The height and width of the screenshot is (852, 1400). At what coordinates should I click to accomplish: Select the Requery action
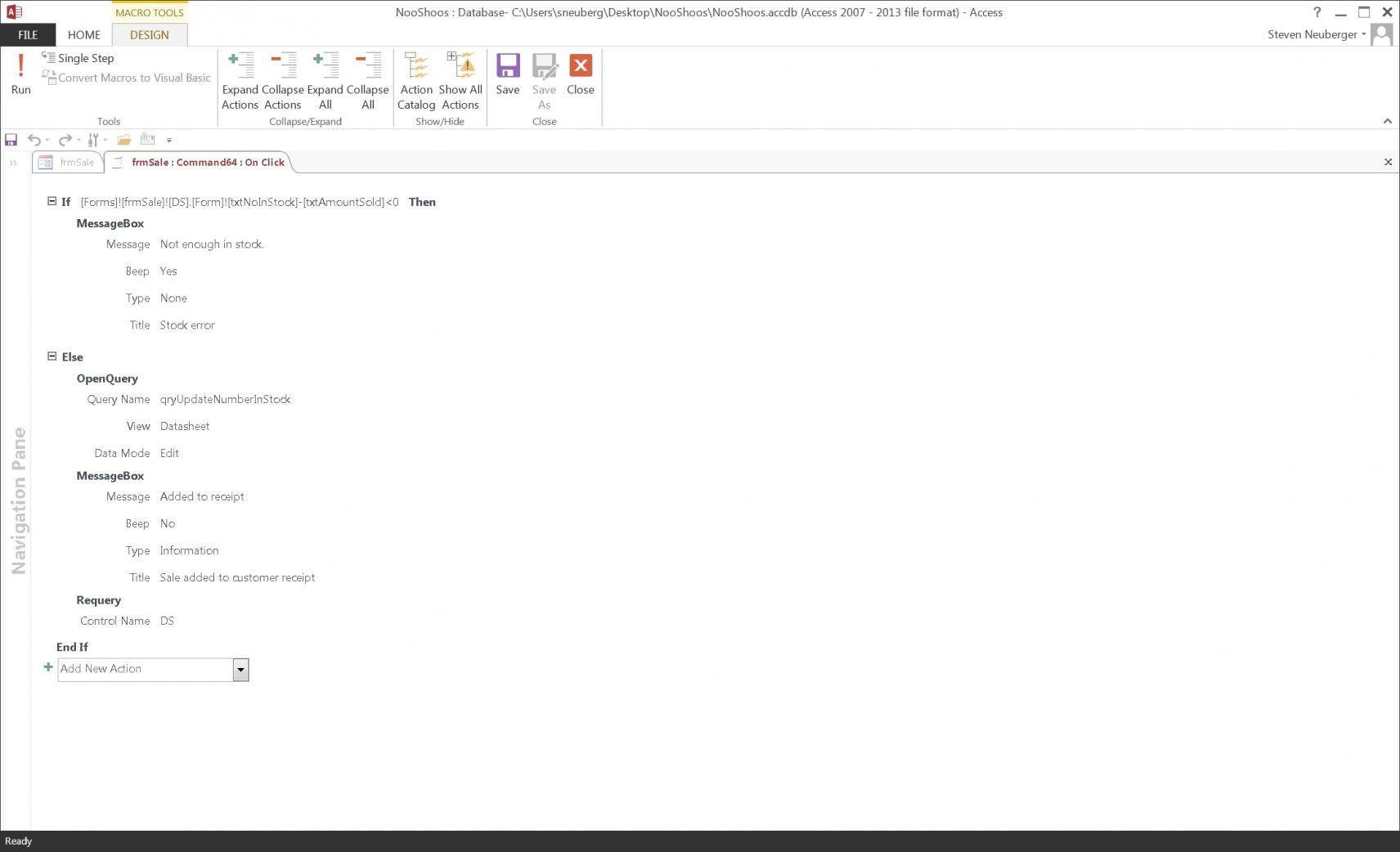(x=99, y=600)
